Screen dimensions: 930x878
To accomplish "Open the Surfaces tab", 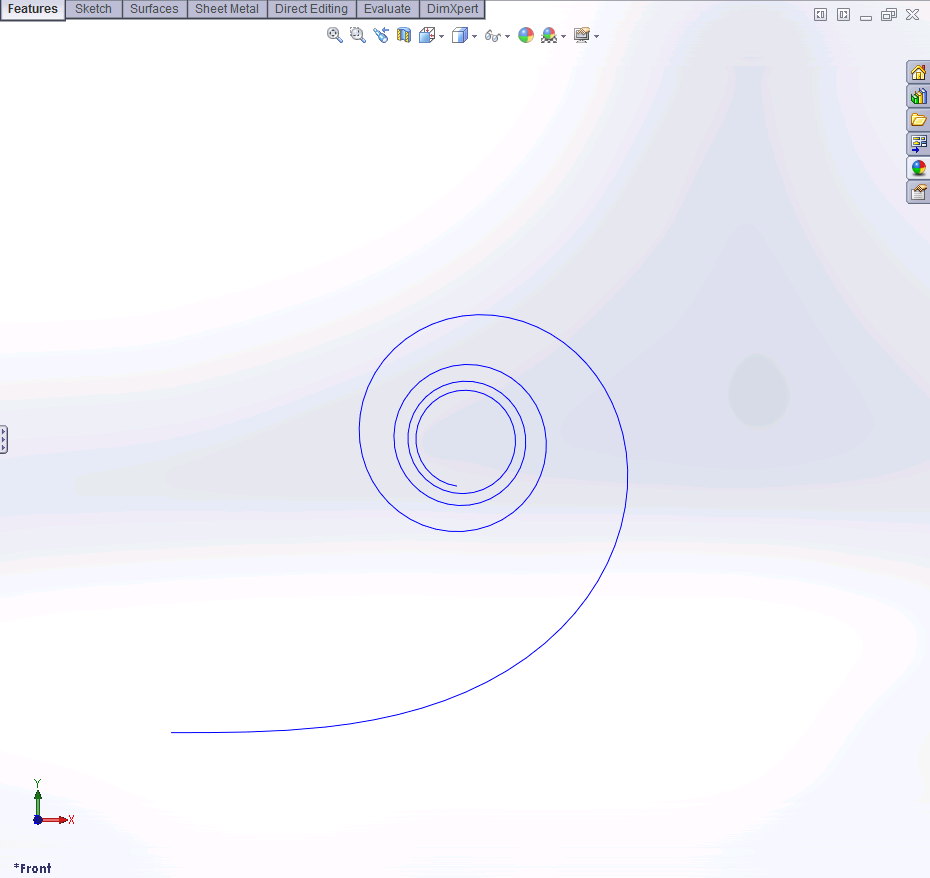I will coord(154,9).
